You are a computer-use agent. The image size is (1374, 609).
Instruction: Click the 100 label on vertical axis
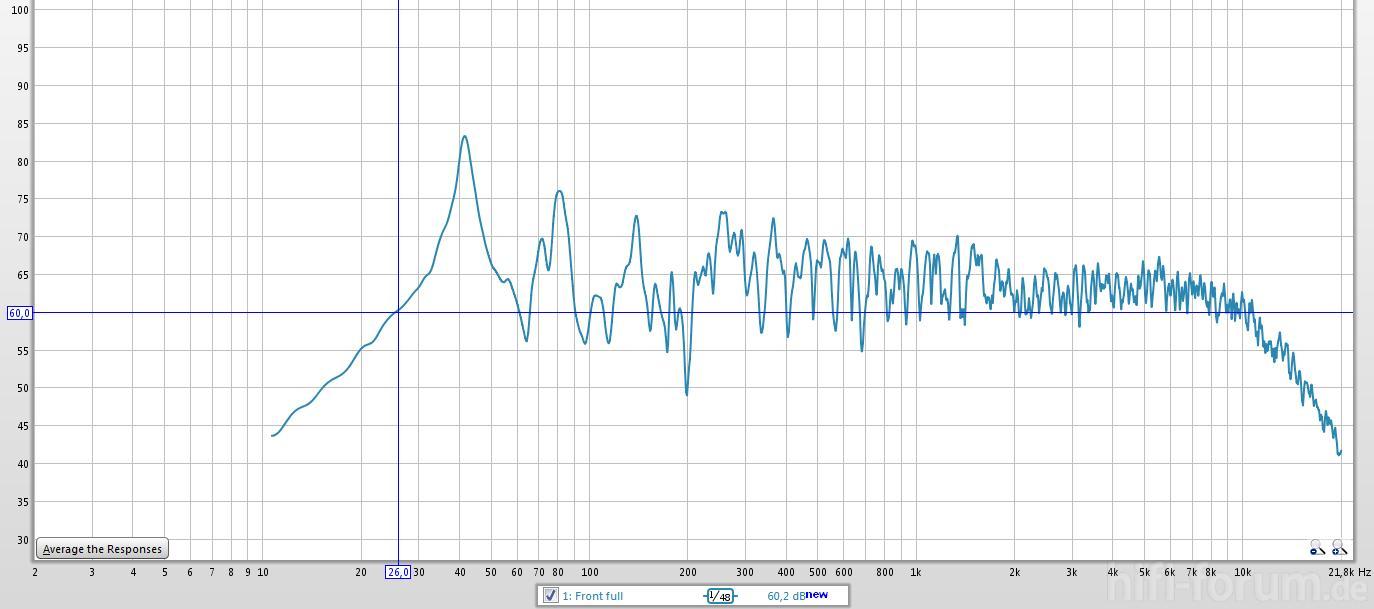19,9
